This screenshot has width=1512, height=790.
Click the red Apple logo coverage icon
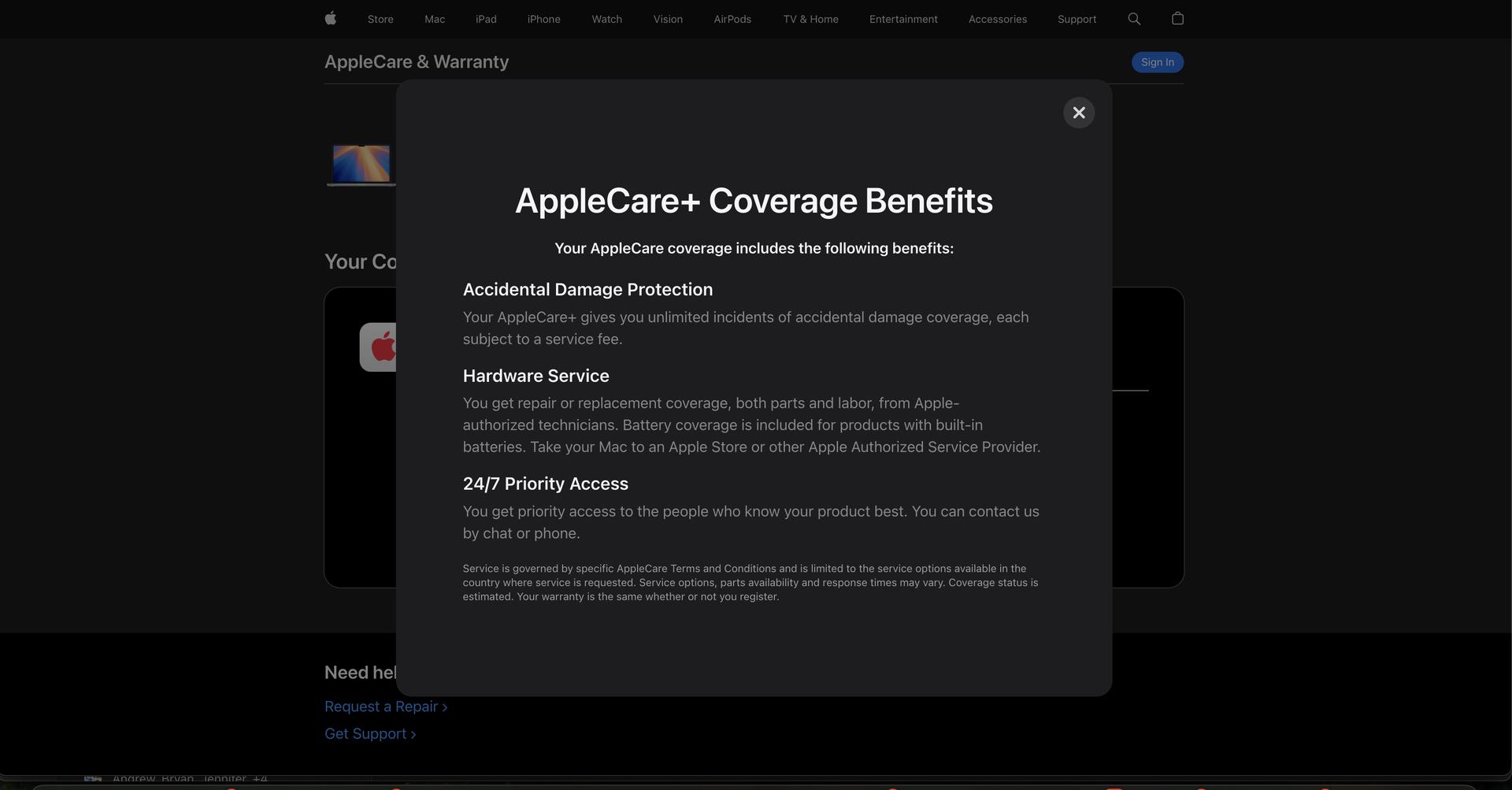point(379,347)
